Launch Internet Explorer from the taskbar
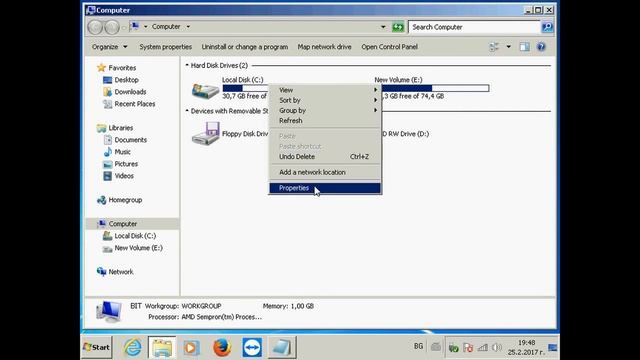The width and height of the screenshot is (640, 360). [x=133, y=347]
